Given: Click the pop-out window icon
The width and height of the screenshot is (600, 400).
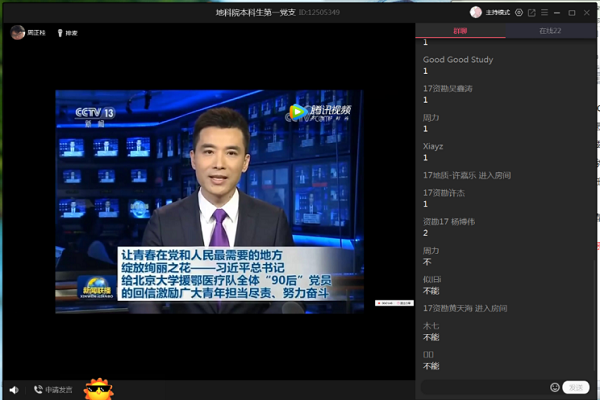Looking at the screenshot, I should pyautogui.click(x=531, y=13).
